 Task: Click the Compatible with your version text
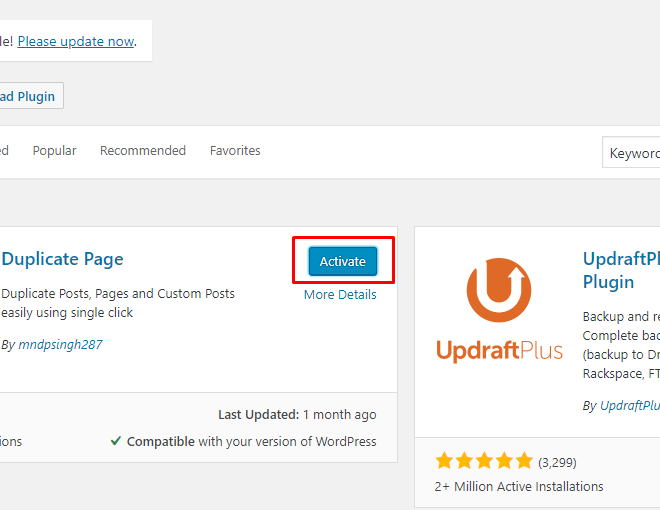point(252,441)
